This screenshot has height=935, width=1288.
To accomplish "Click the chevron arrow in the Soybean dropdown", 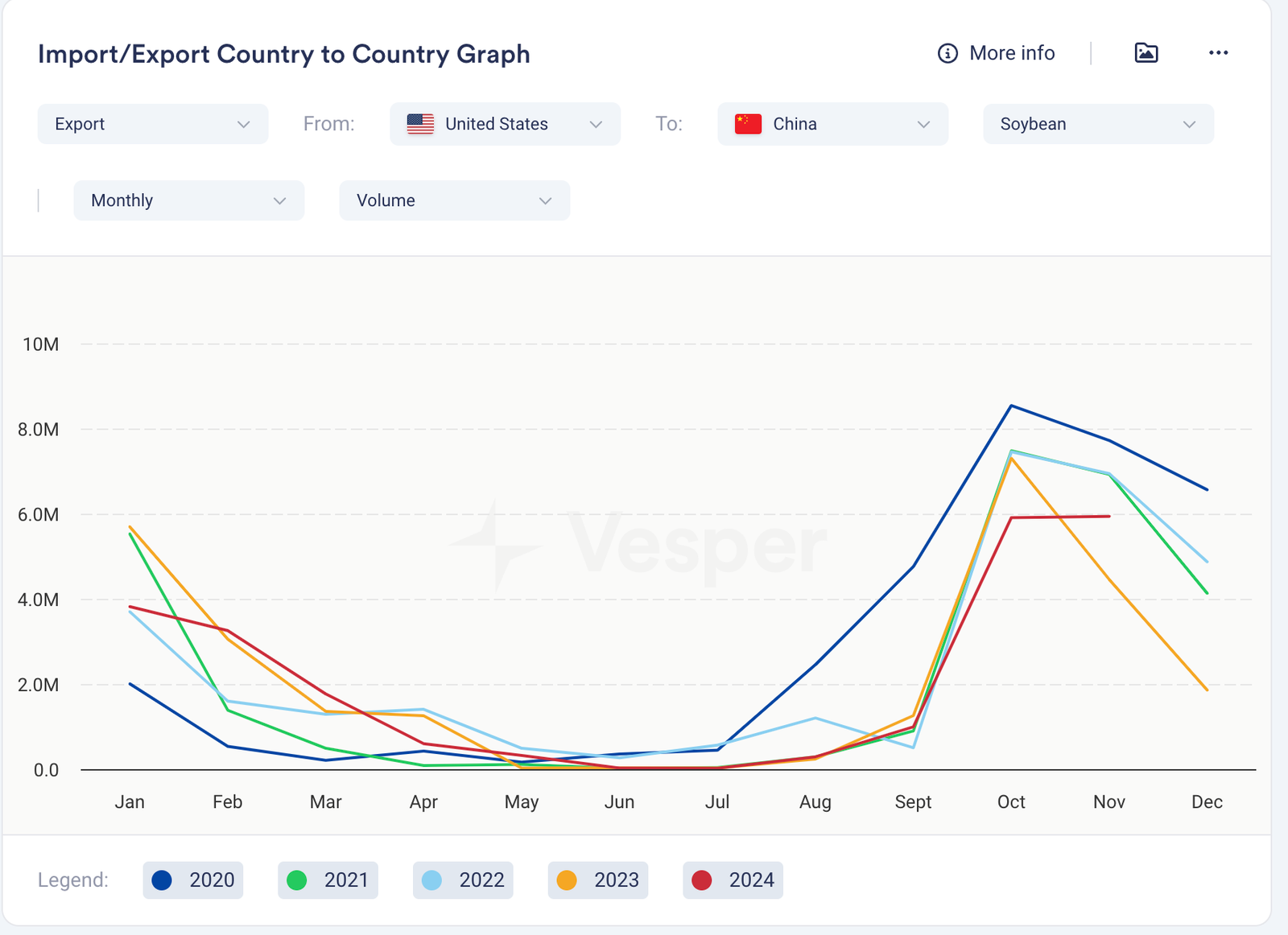I will [1189, 124].
